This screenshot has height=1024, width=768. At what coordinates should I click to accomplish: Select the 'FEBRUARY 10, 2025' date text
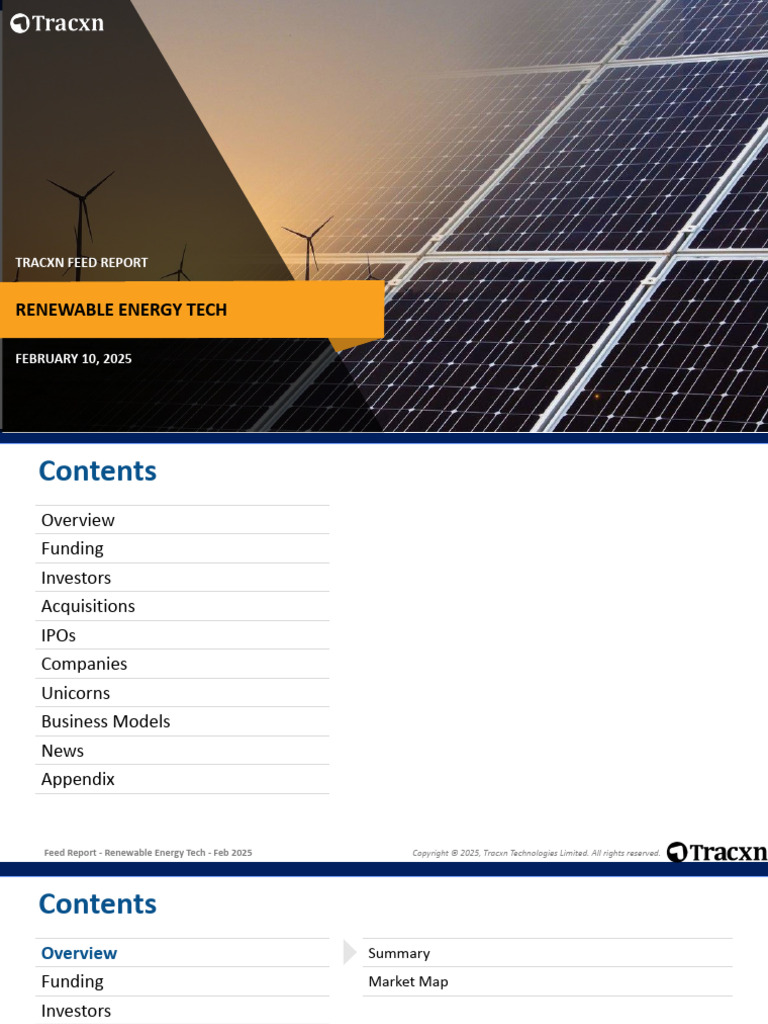click(73, 359)
